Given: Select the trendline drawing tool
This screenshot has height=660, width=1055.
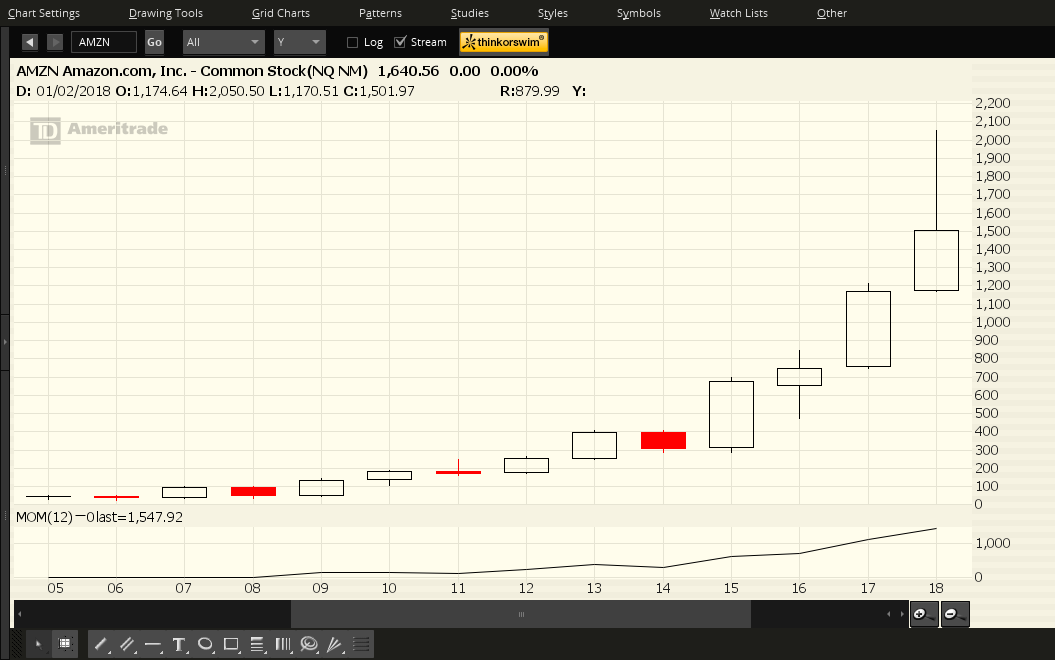Looking at the screenshot, I should [x=101, y=645].
